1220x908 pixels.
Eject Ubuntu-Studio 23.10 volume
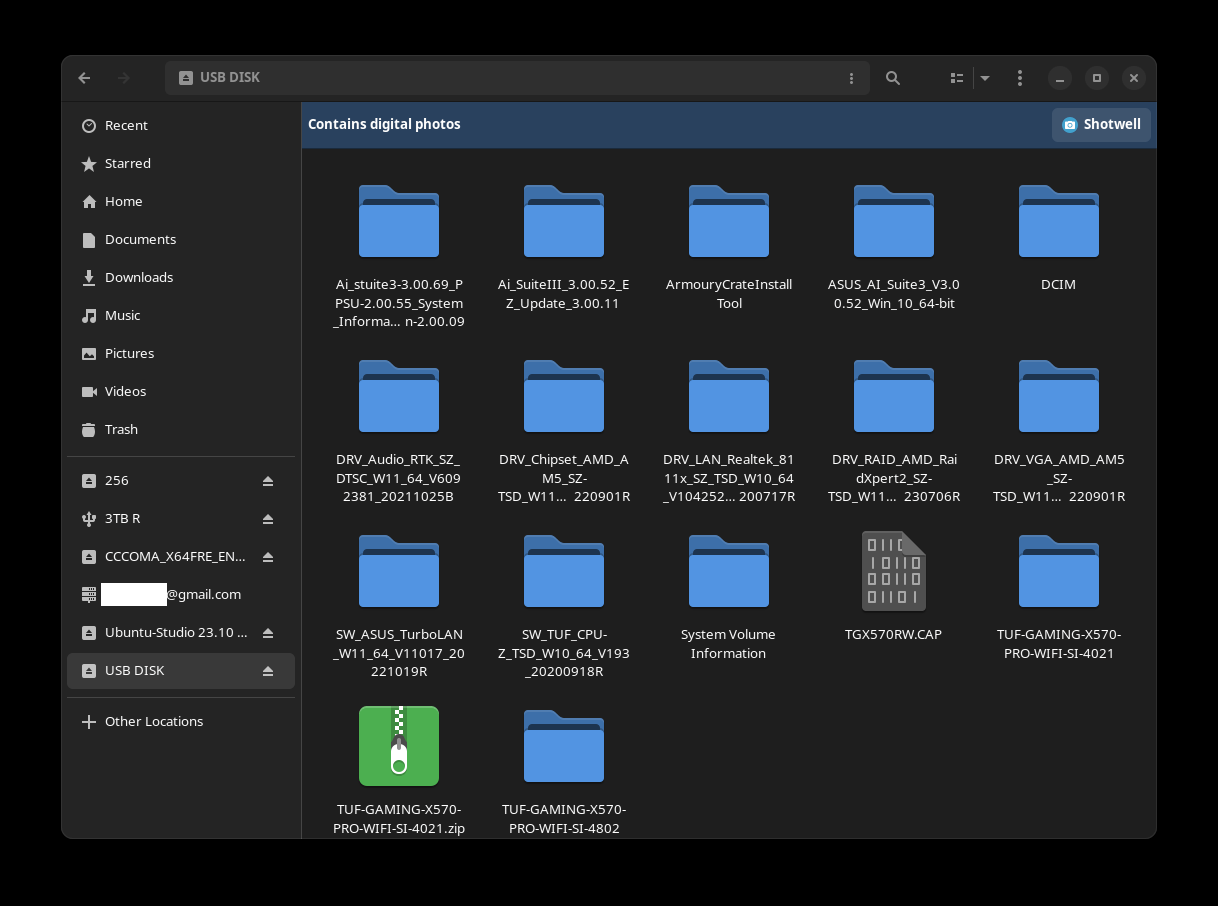tap(268, 633)
